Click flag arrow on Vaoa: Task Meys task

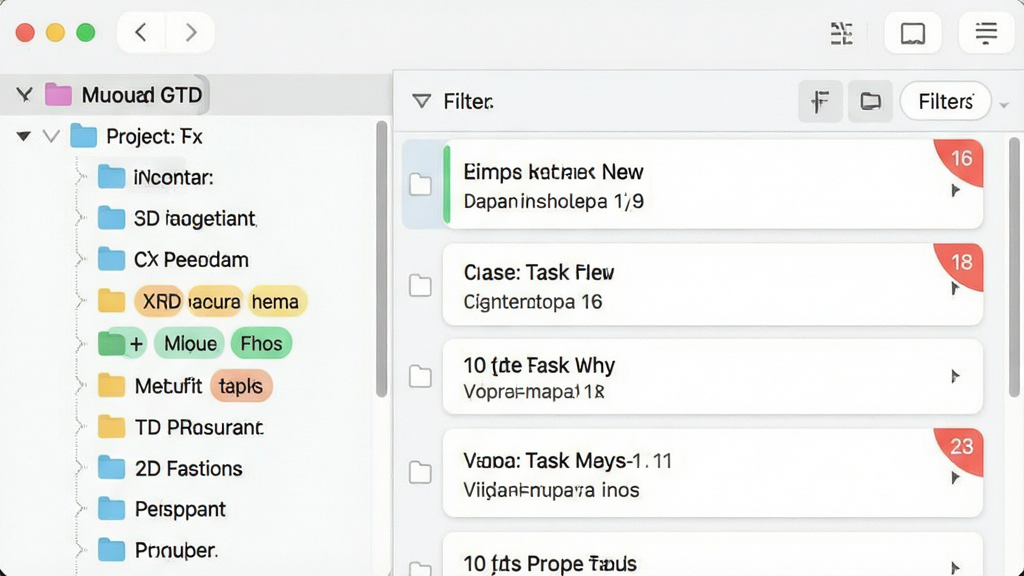coord(955,478)
